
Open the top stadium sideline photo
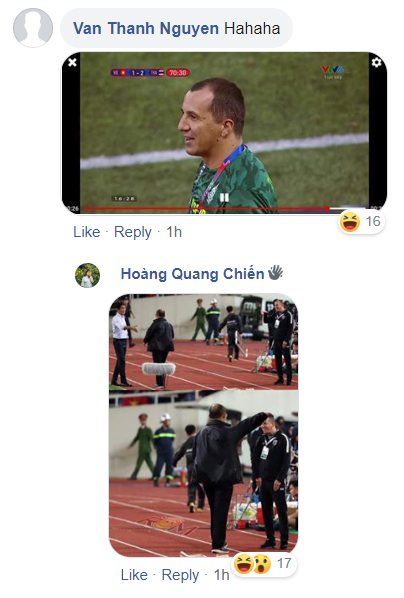click(204, 342)
